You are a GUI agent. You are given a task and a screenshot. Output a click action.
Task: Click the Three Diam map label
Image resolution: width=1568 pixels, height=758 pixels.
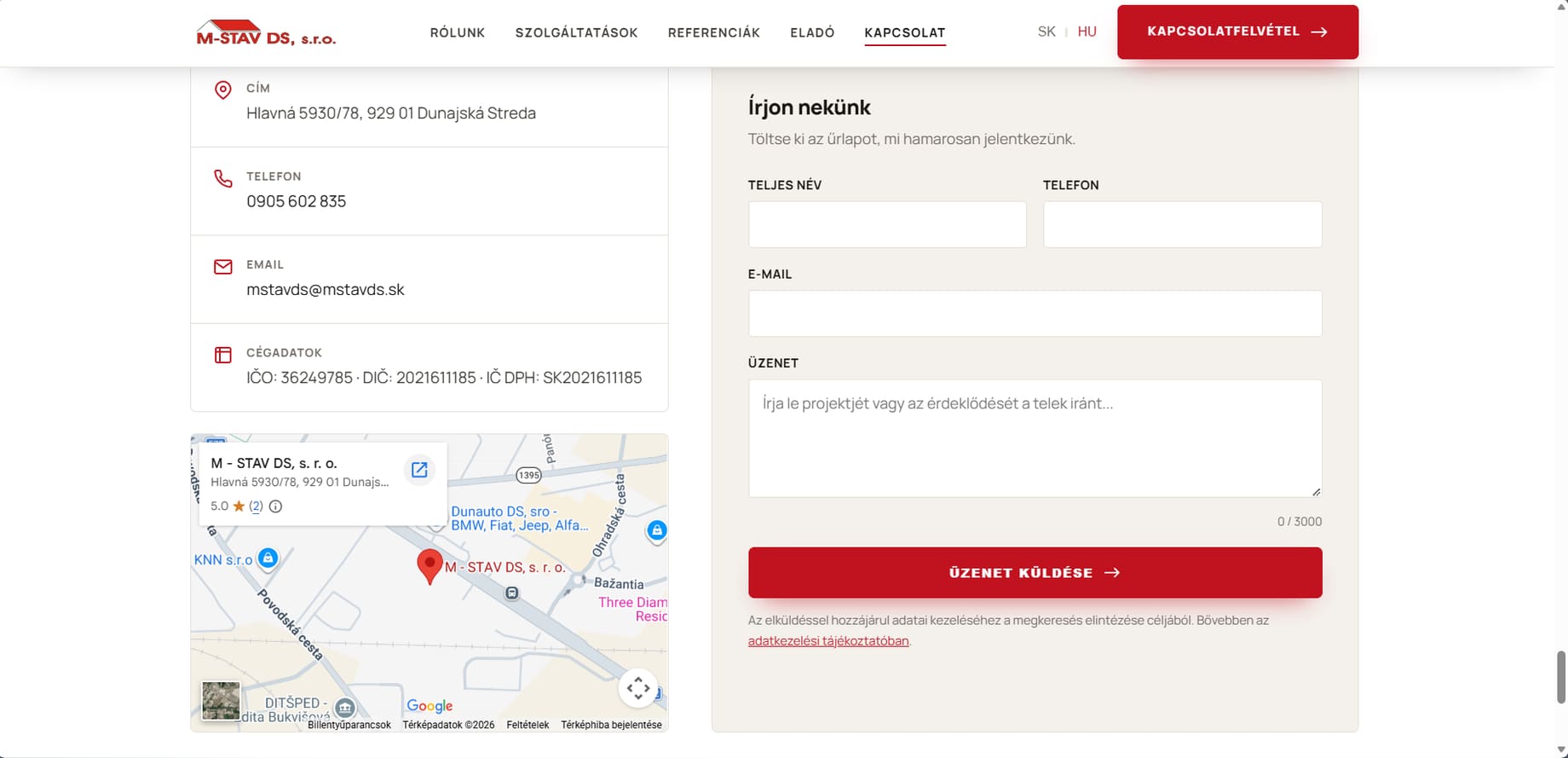(632, 609)
